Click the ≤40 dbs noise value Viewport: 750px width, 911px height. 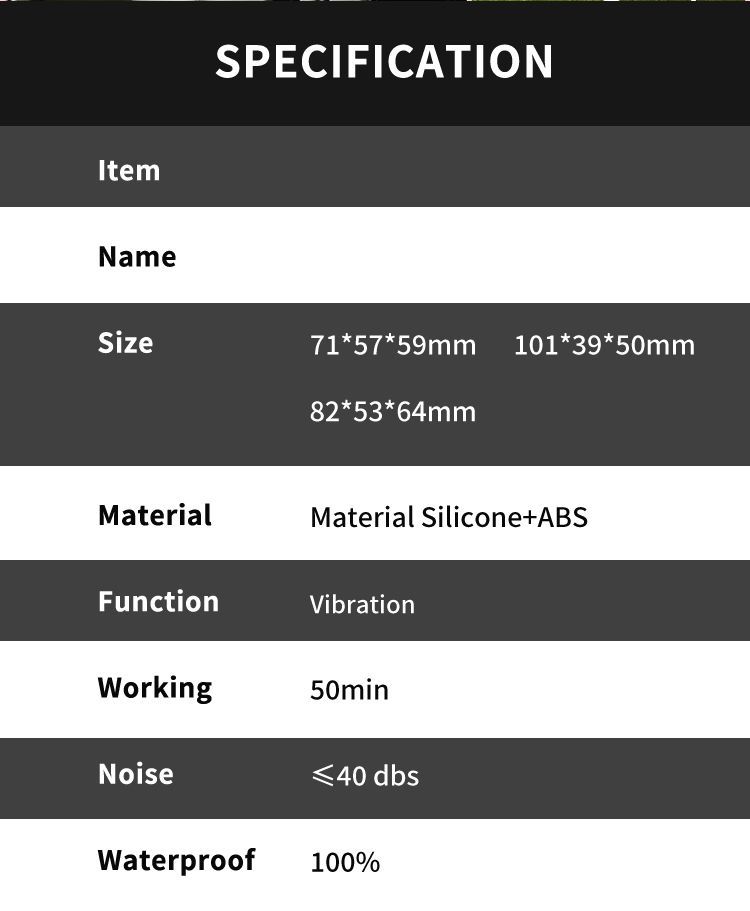point(364,775)
